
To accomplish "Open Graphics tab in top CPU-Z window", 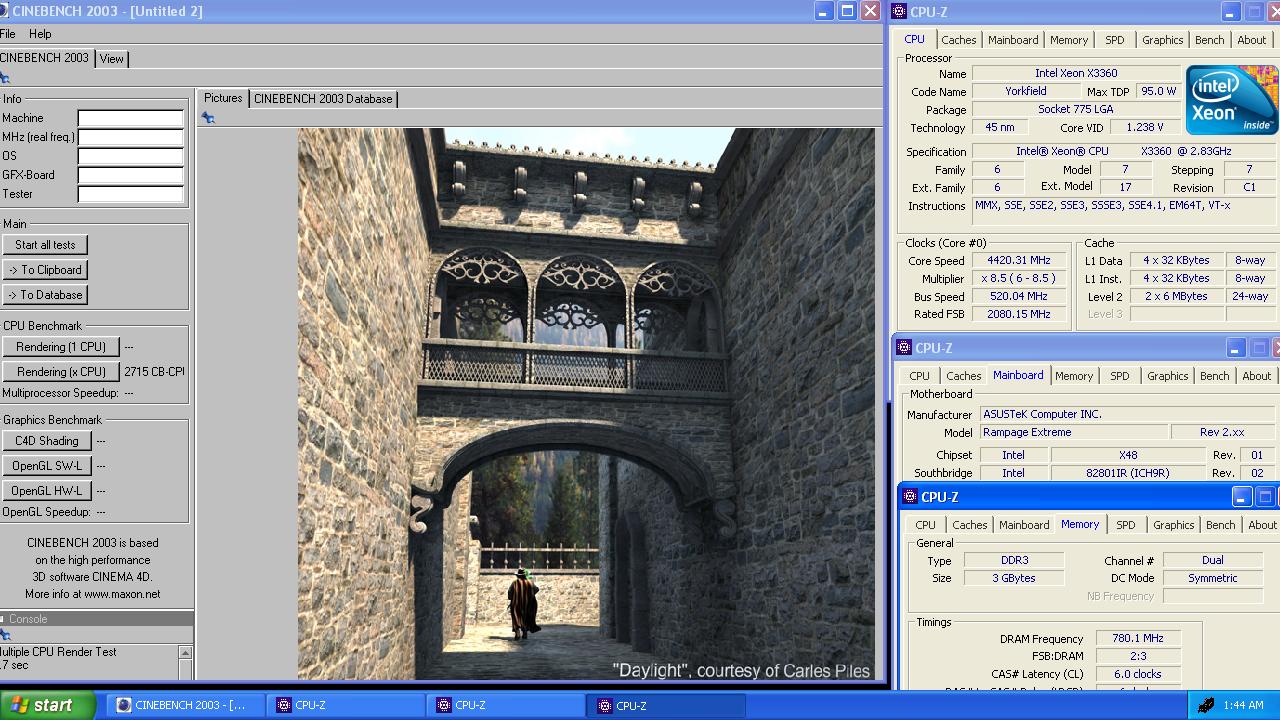I will (x=1162, y=40).
